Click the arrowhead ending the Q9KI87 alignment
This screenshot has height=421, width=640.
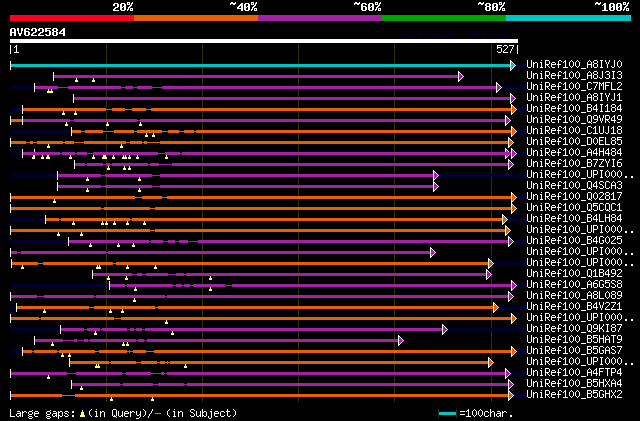[445, 330]
